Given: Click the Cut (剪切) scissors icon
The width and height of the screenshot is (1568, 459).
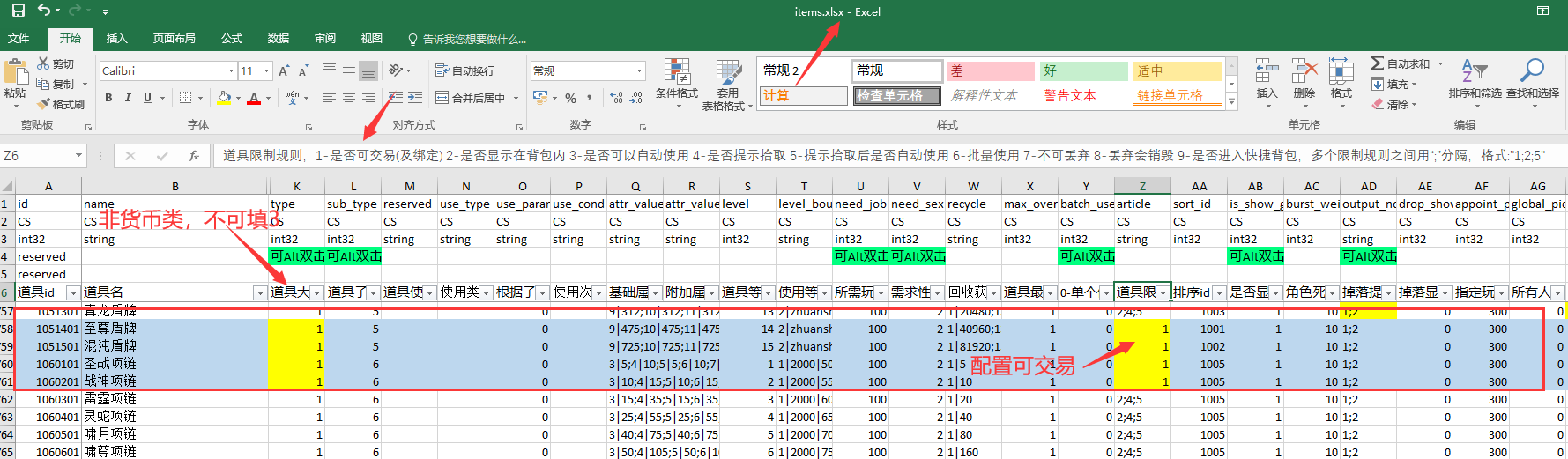Looking at the screenshot, I should (x=43, y=63).
